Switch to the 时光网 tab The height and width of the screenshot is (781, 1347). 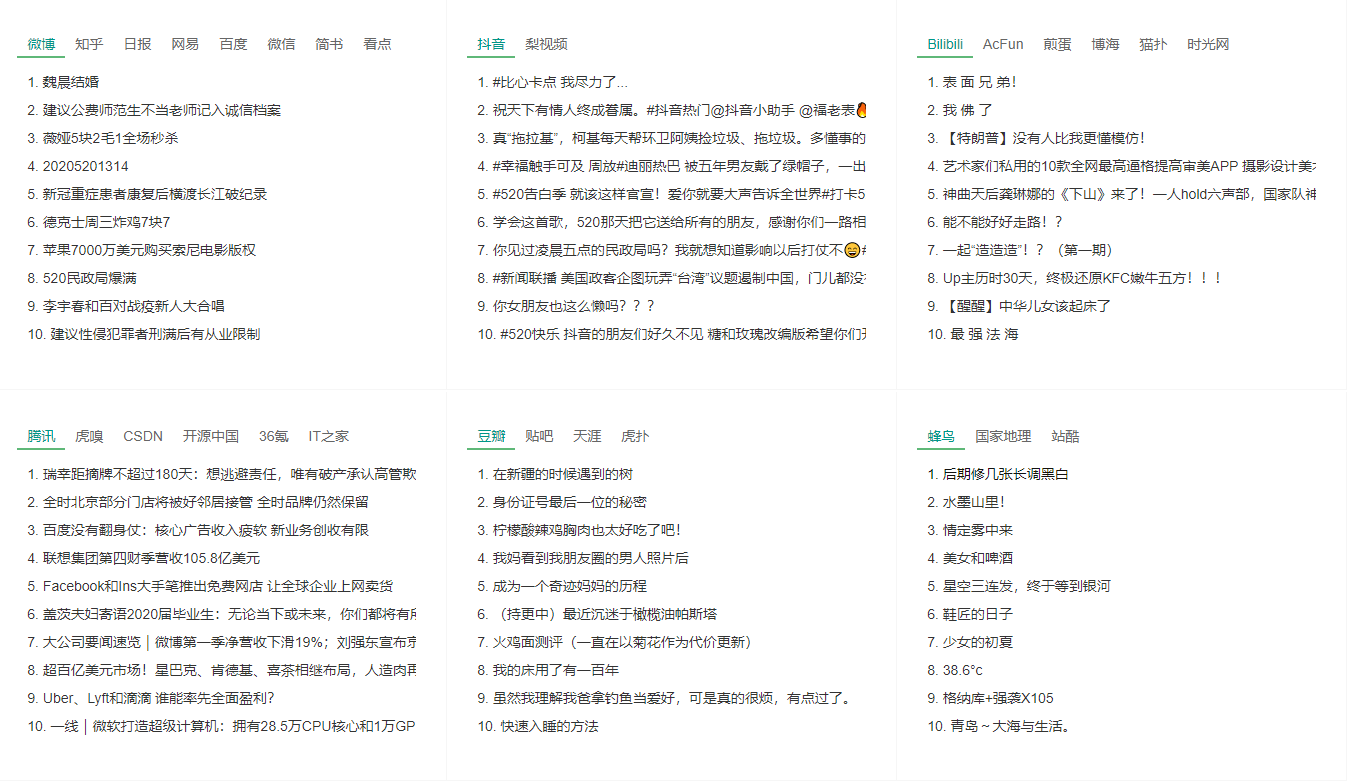click(x=1208, y=44)
